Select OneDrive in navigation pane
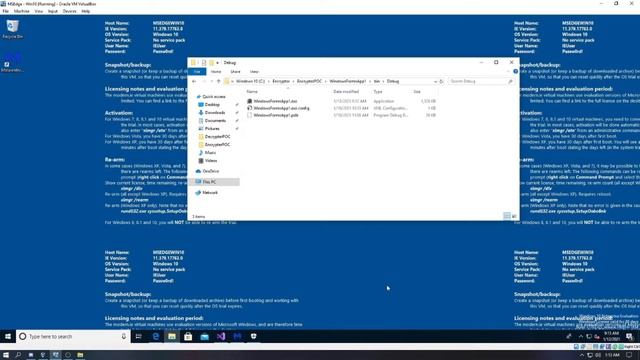Viewport: 640px width, 360px height. (x=211, y=171)
